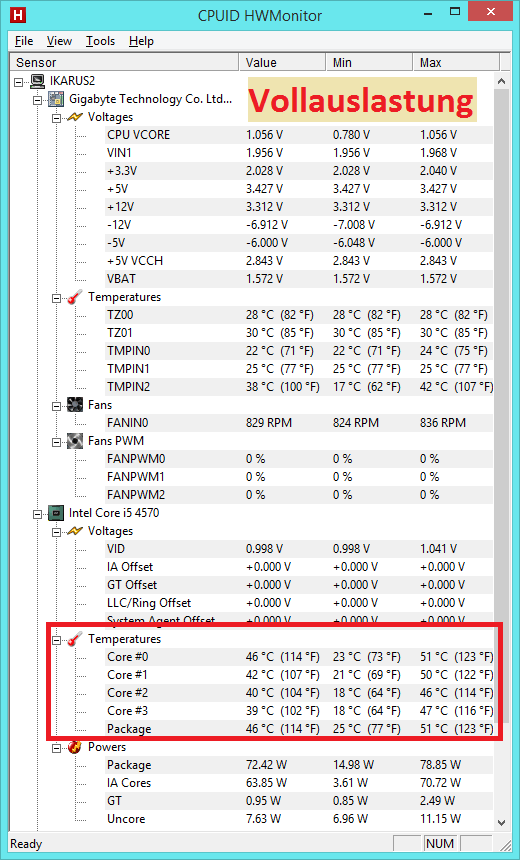
Task: Click the Powers flame icon
Action: coord(75,747)
